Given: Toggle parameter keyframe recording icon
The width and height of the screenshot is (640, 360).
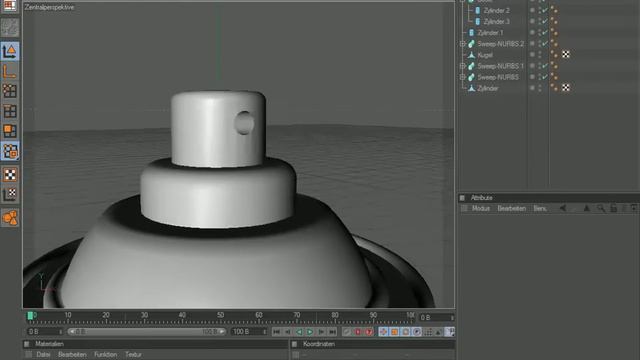Looking at the screenshot, I should (x=416, y=332).
